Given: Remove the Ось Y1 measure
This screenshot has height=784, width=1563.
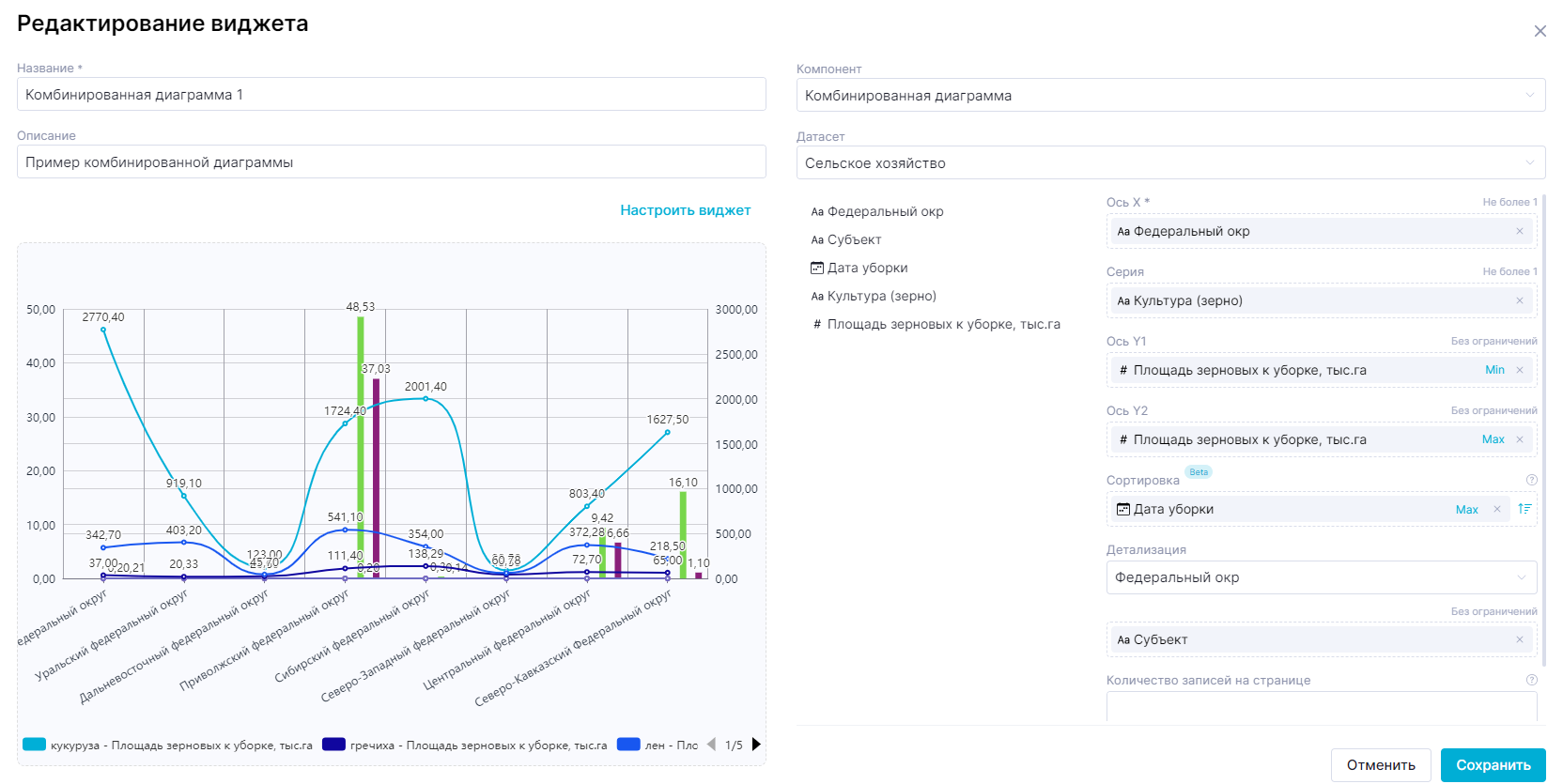Looking at the screenshot, I should (1519, 370).
